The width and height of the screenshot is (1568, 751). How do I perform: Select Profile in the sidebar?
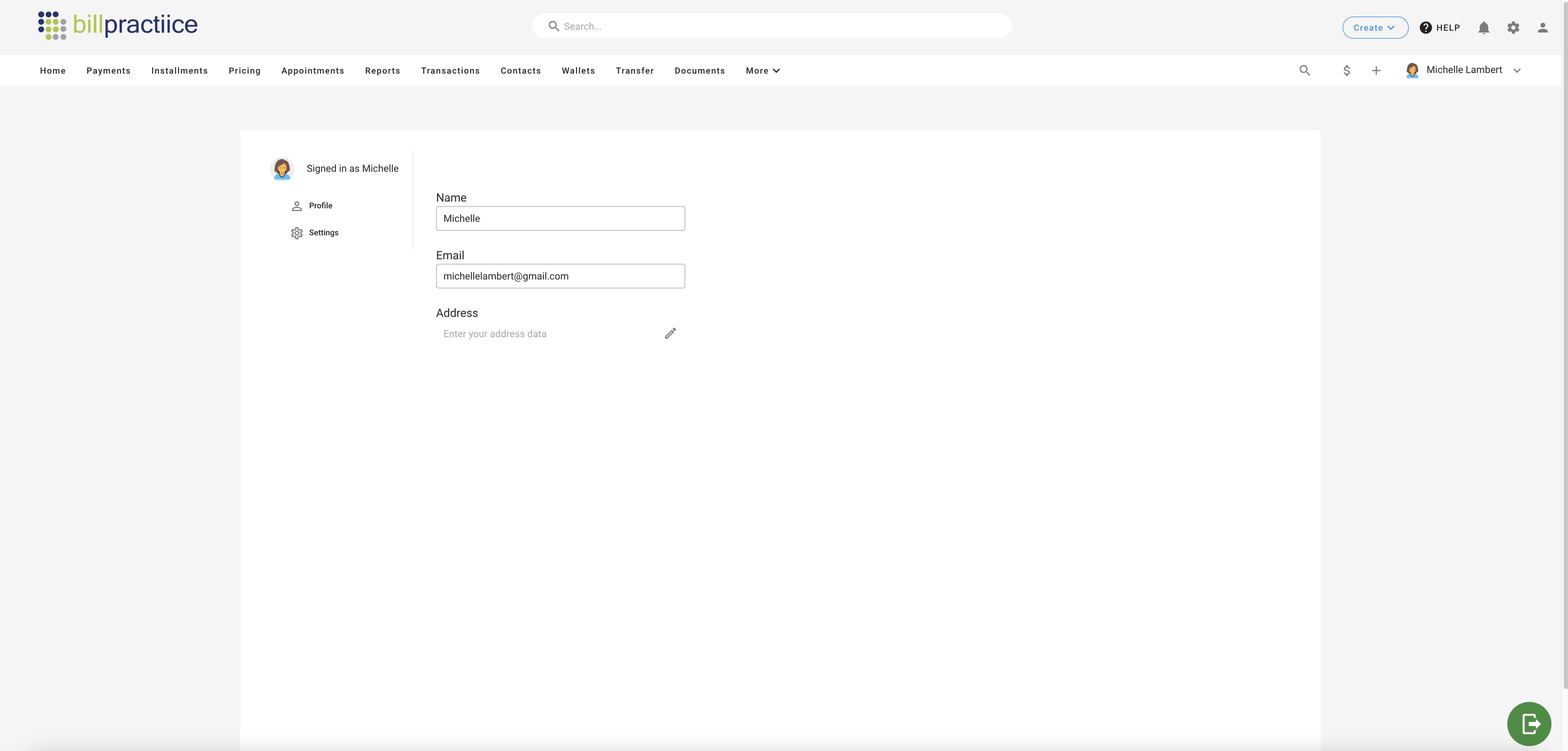(x=320, y=206)
